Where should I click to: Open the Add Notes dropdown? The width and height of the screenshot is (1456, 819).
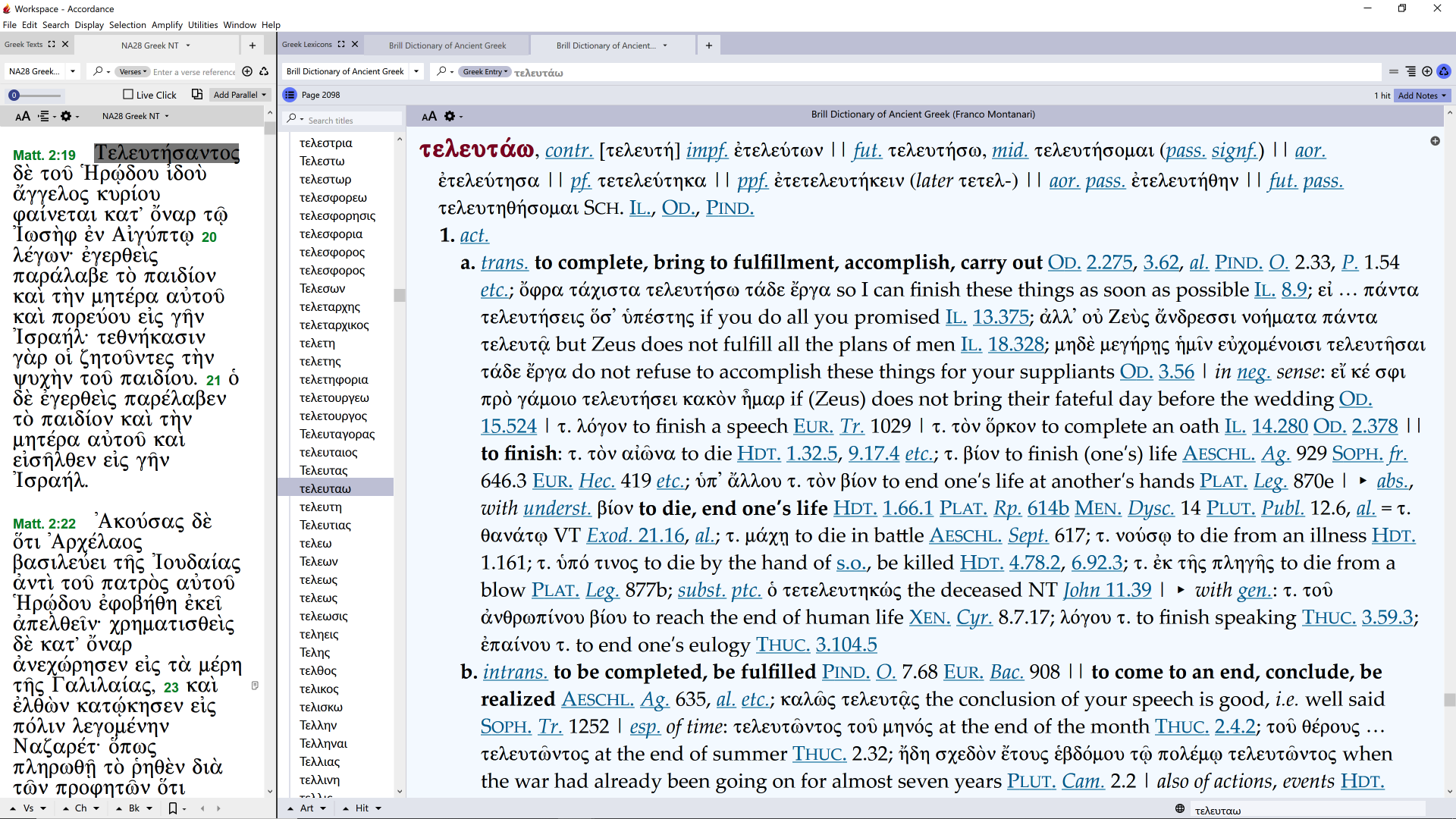1422,96
